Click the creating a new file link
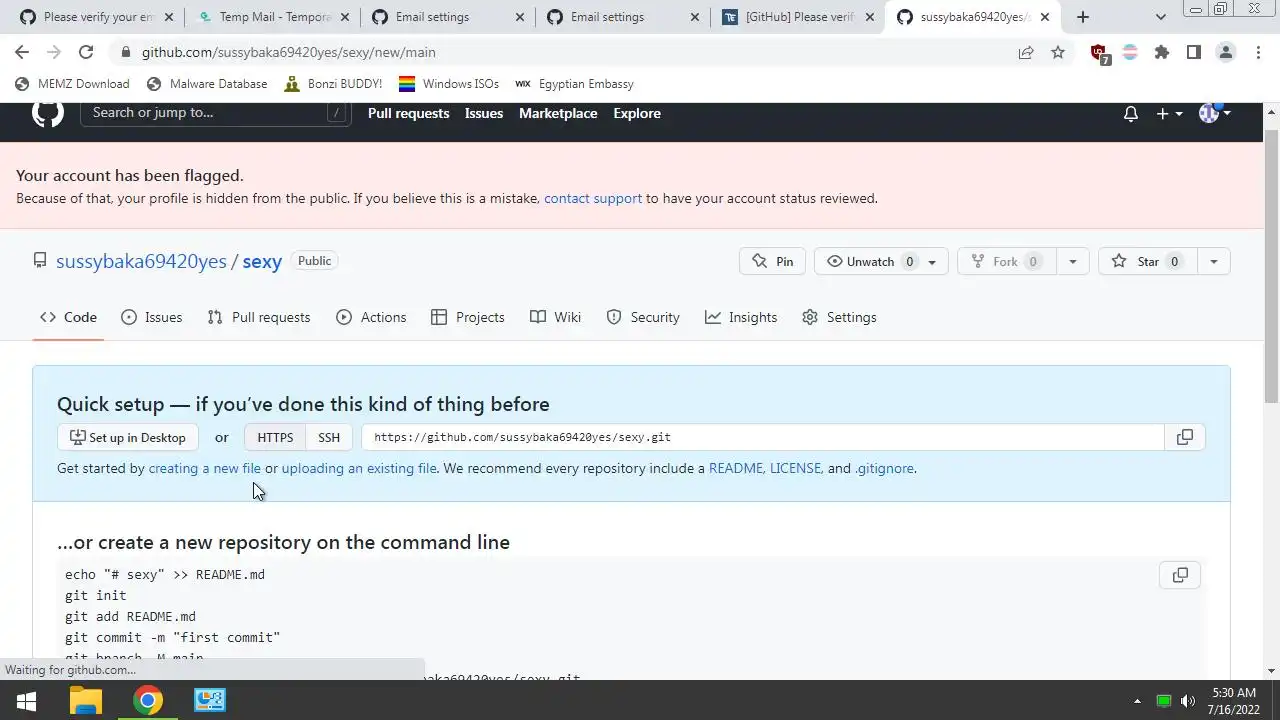 click(204, 468)
